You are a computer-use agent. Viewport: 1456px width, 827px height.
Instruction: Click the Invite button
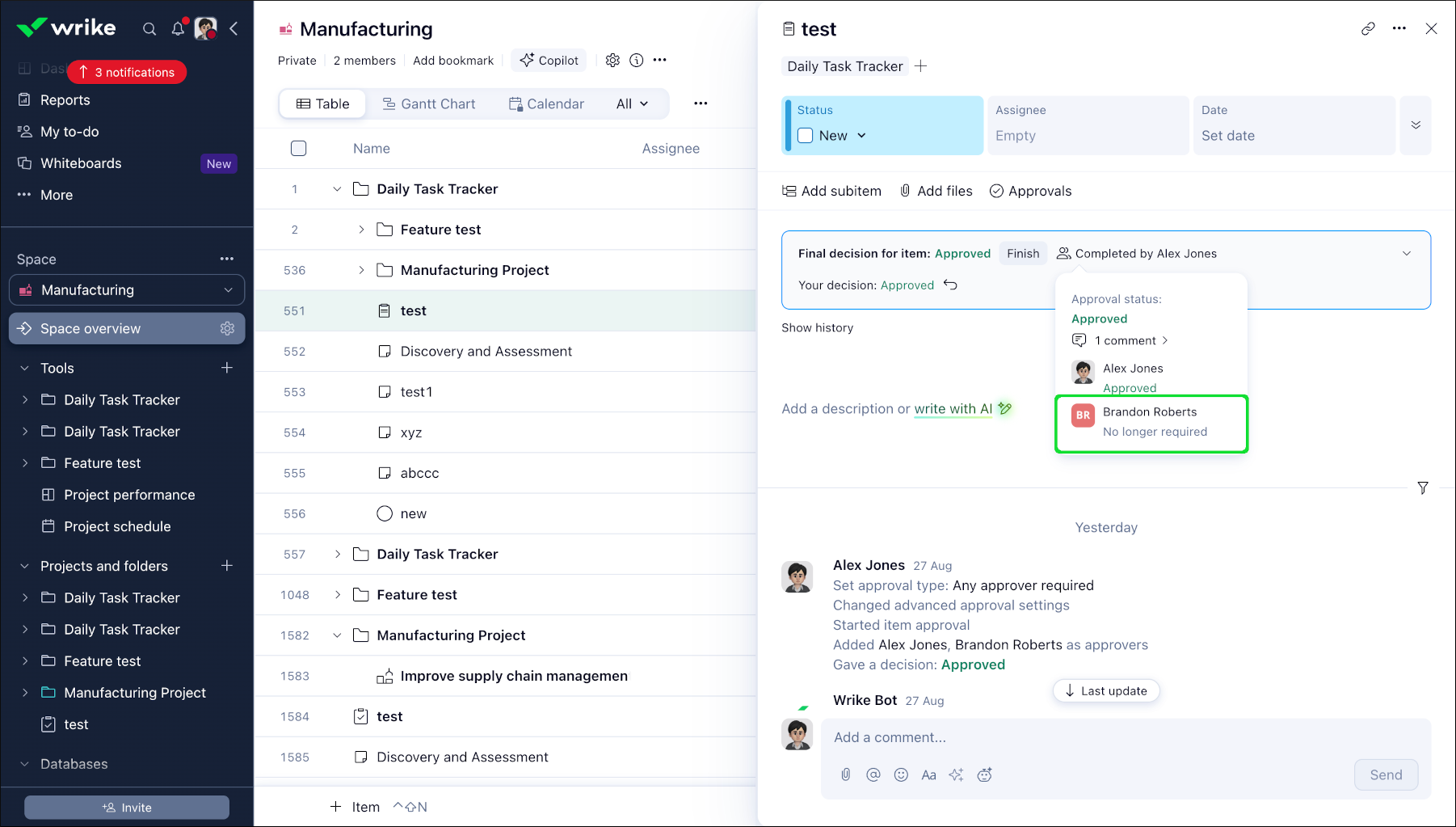coord(127,808)
